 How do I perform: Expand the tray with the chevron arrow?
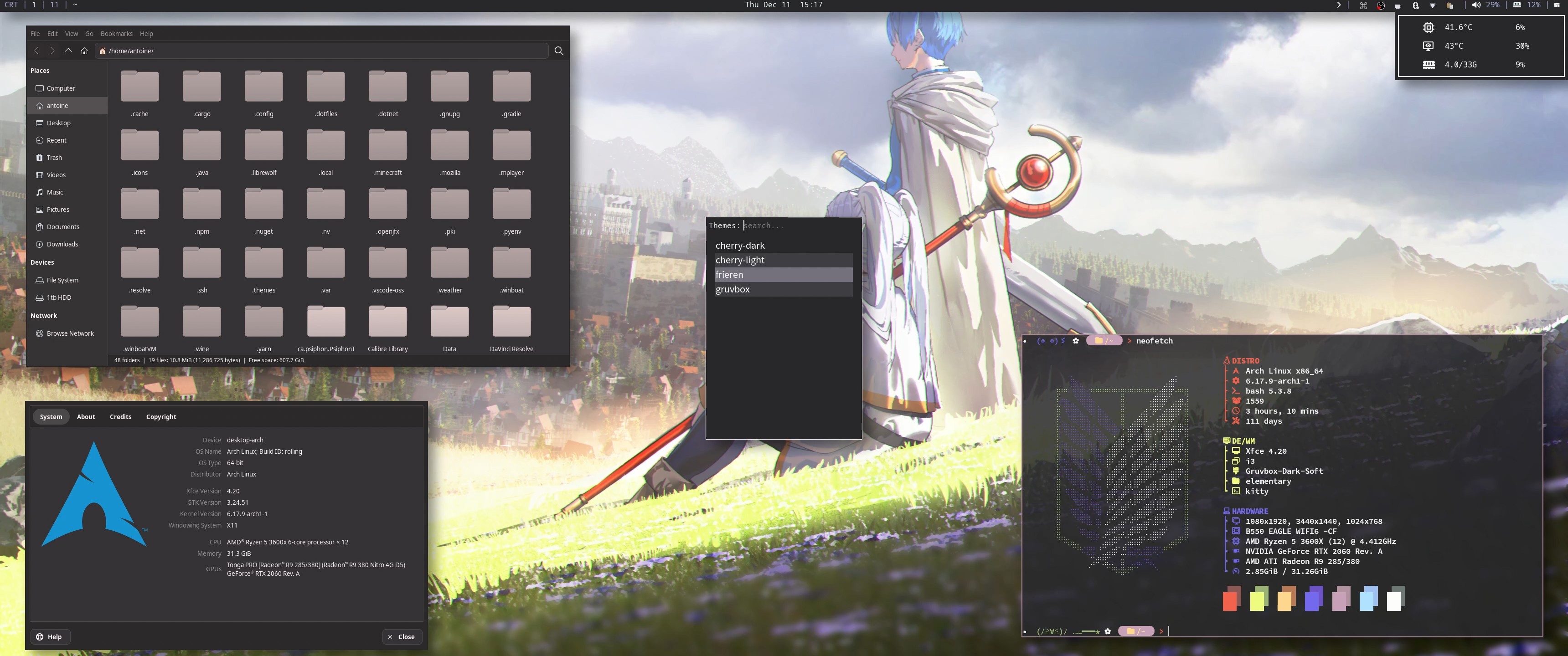click(x=1339, y=5)
